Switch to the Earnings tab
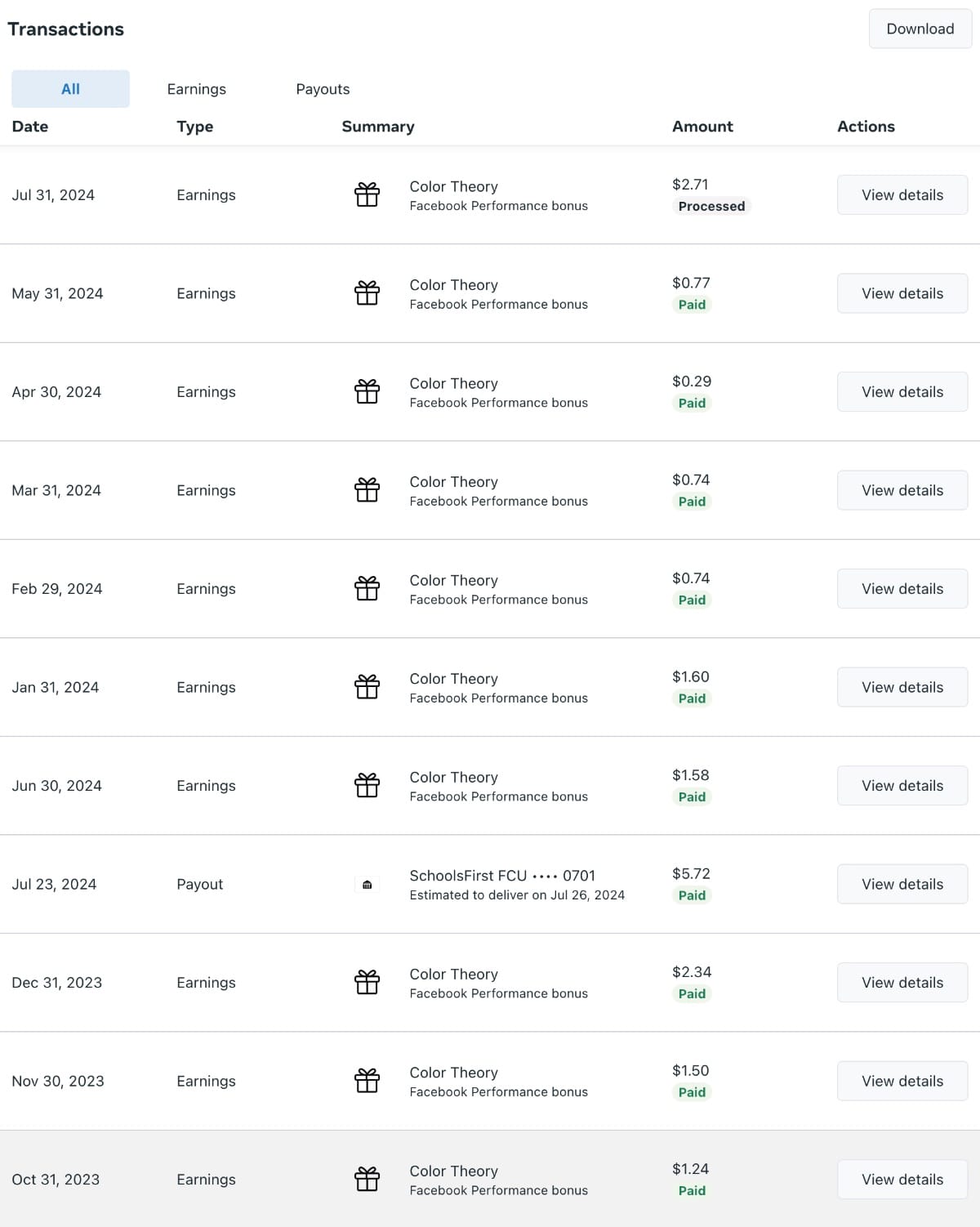The width and height of the screenshot is (980, 1227). [x=196, y=89]
